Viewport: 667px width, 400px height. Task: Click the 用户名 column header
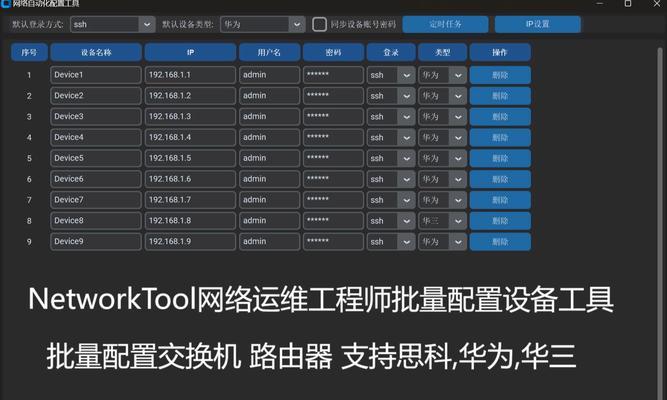pyautogui.click(x=269, y=52)
